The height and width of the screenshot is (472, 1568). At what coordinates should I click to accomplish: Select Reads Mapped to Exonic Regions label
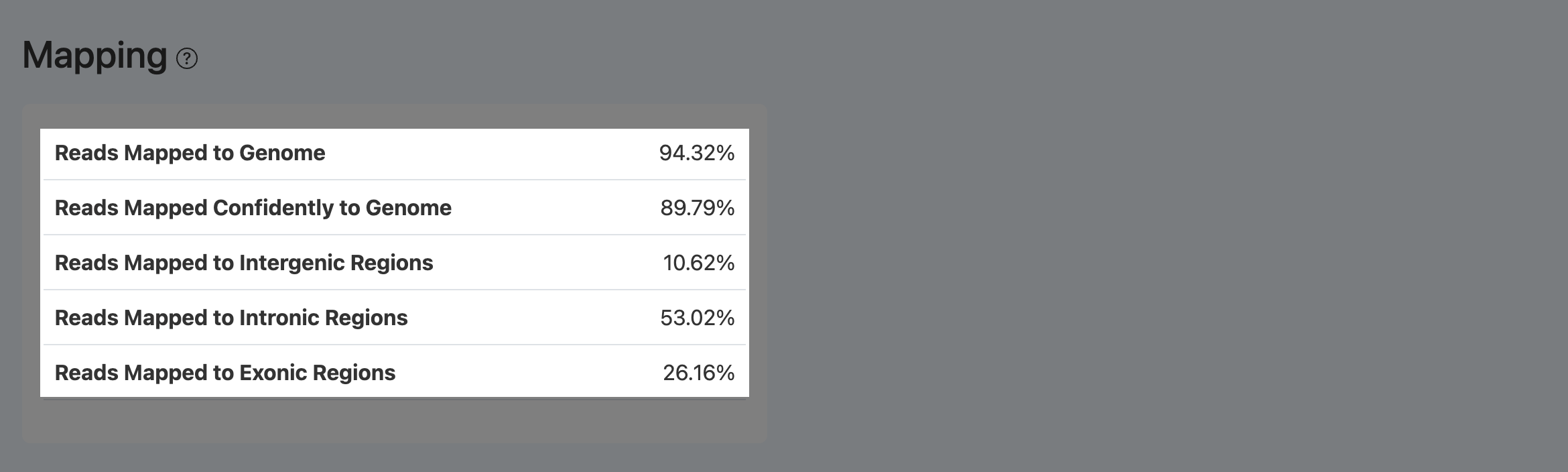pos(225,373)
